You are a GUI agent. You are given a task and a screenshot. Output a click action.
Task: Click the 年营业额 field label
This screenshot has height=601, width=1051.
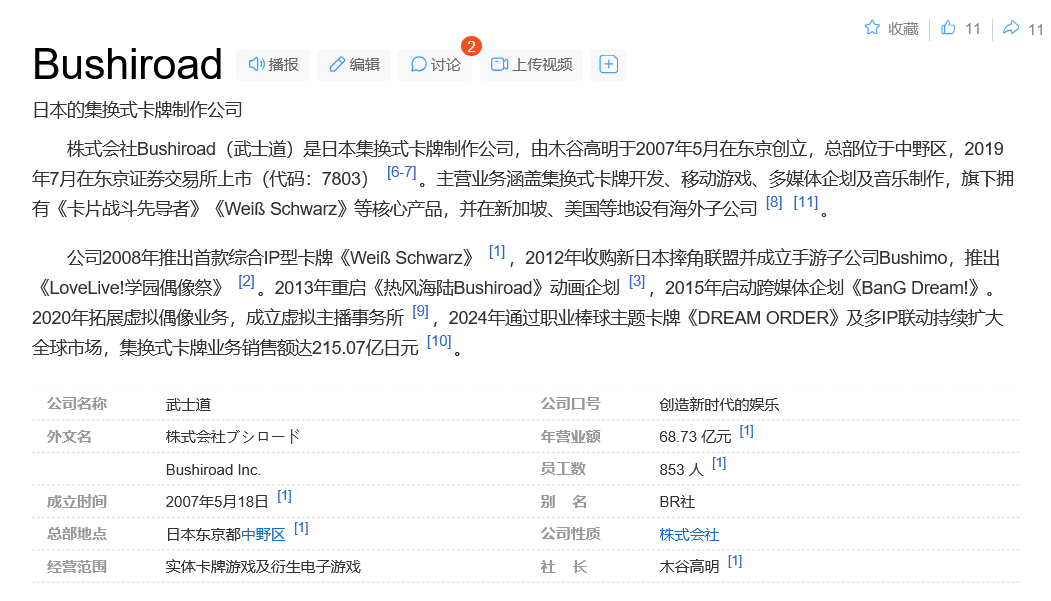pyautogui.click(x=570, y=437)
